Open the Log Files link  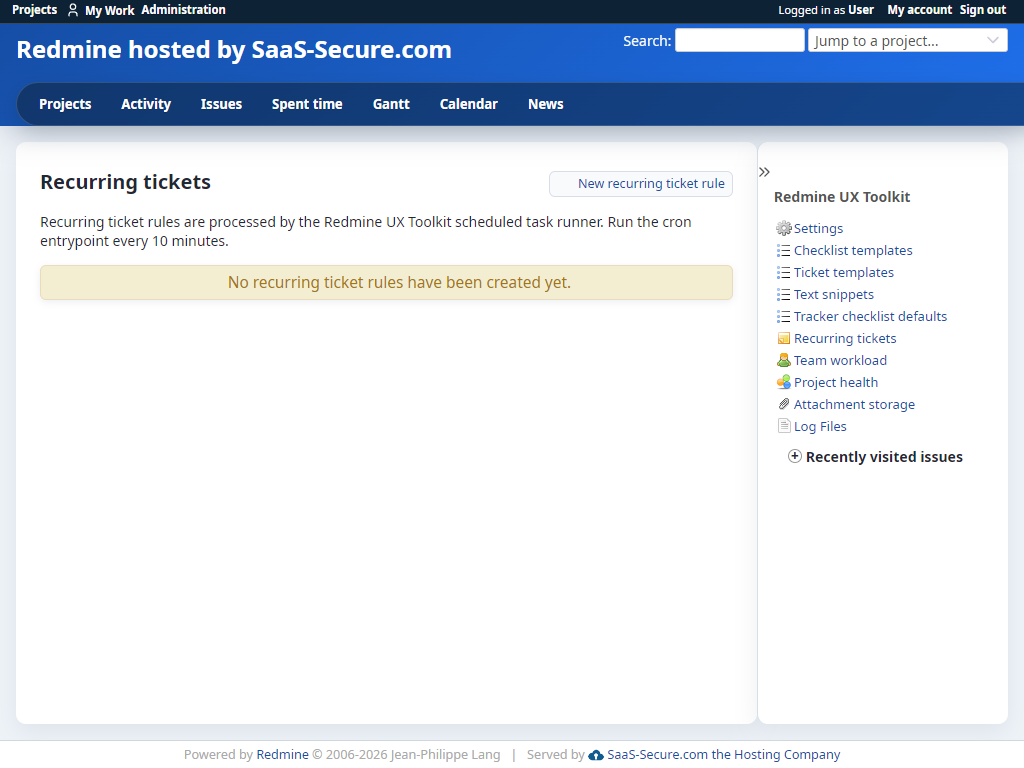click(x=820, y=426)
